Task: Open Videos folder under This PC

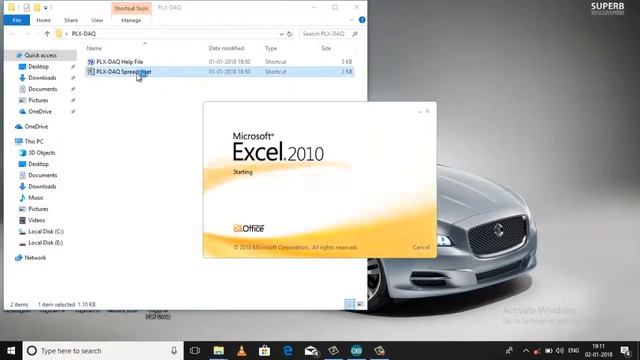Action: point(36,220)
